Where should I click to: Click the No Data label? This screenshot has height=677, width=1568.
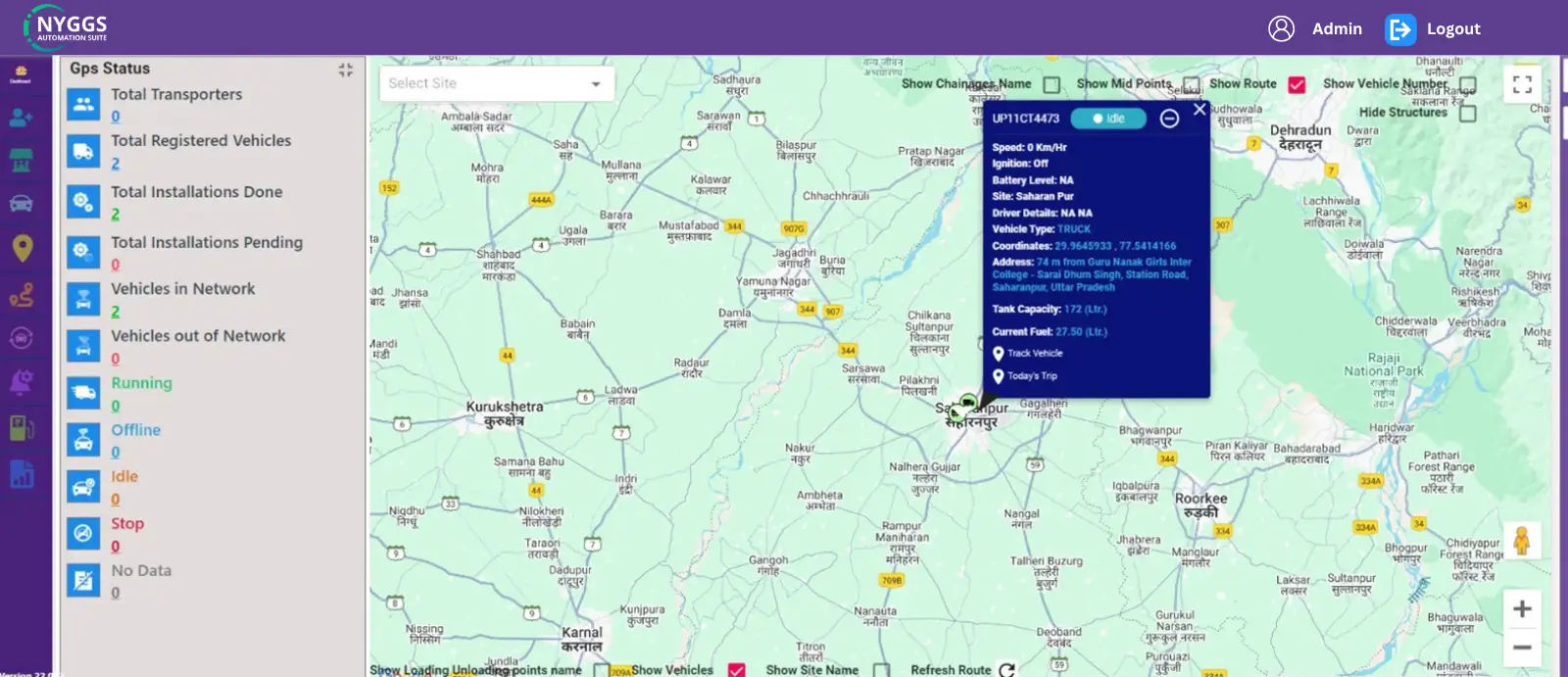pyautogui.click(x=141, y=571)
